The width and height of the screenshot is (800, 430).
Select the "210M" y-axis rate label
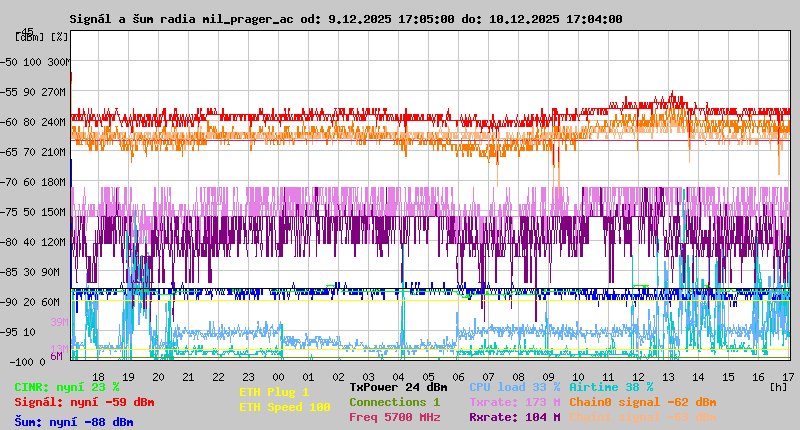tap(56, 153)
